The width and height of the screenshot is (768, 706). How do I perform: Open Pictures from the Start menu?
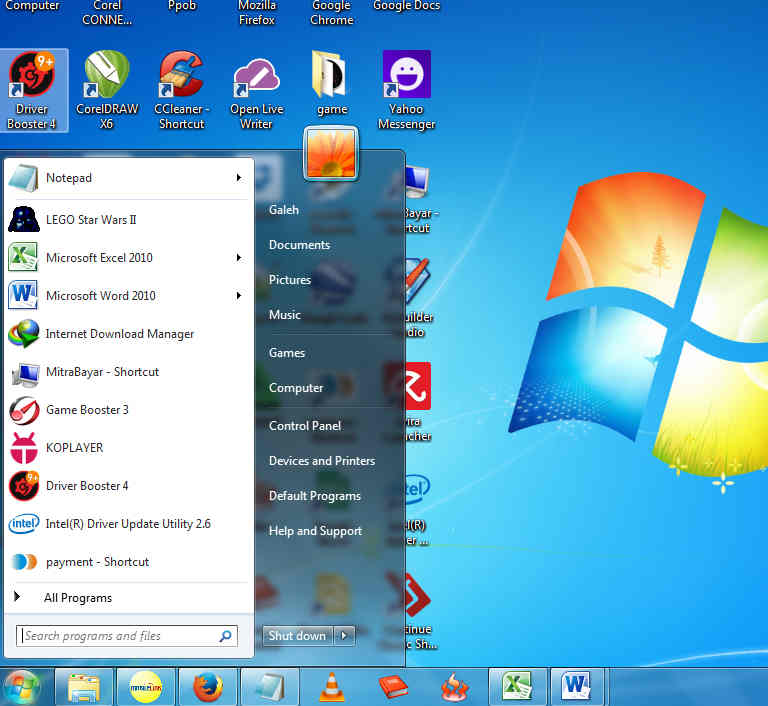289,280
